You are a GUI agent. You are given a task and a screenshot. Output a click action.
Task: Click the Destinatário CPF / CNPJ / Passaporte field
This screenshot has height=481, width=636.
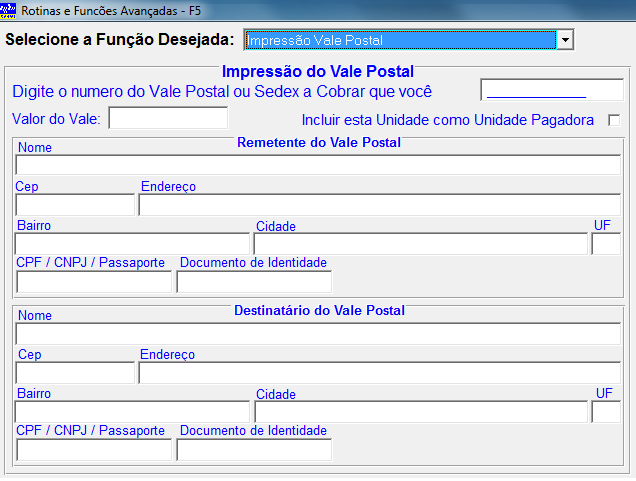point(94,450)
